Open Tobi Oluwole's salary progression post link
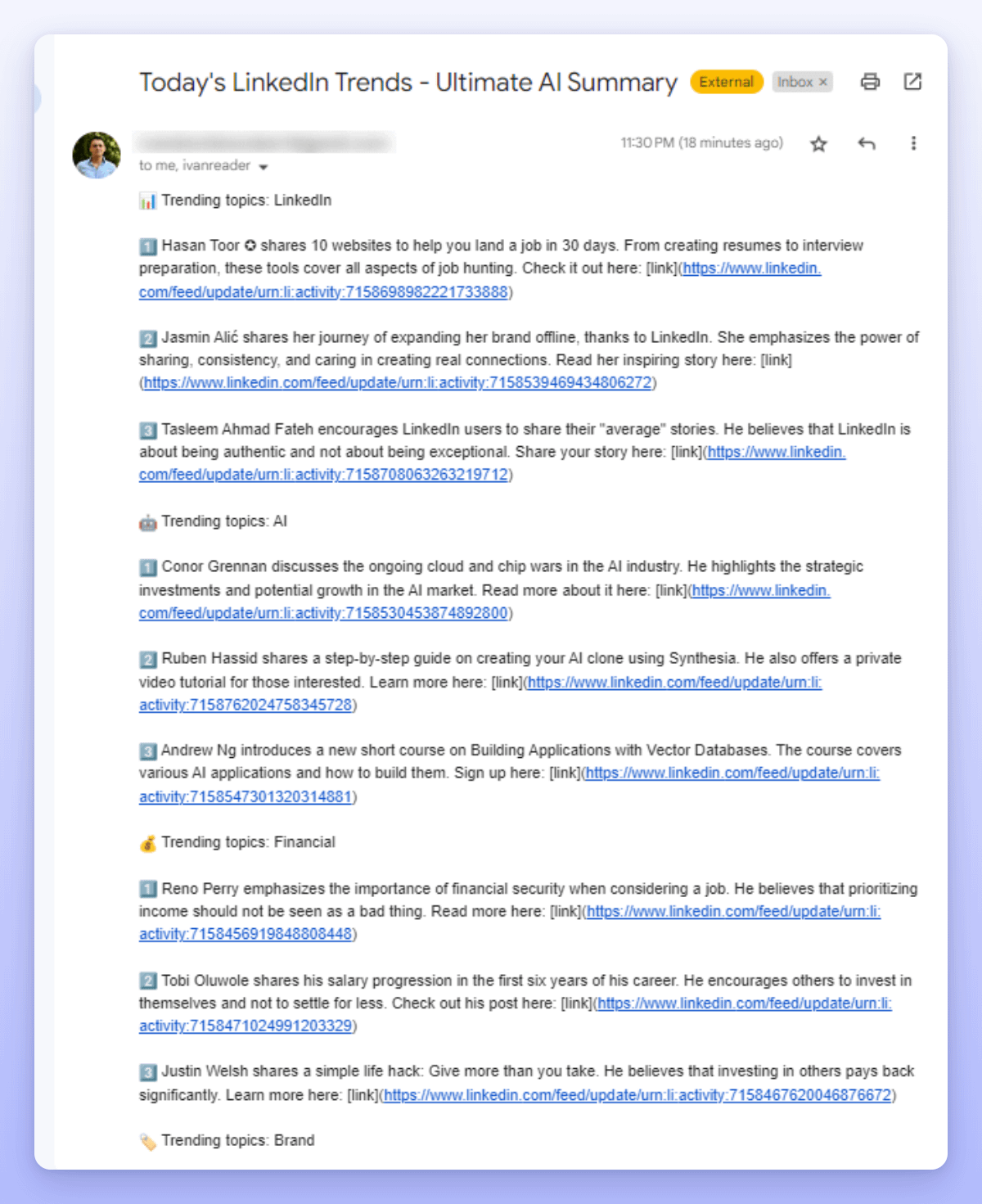 245,1026
